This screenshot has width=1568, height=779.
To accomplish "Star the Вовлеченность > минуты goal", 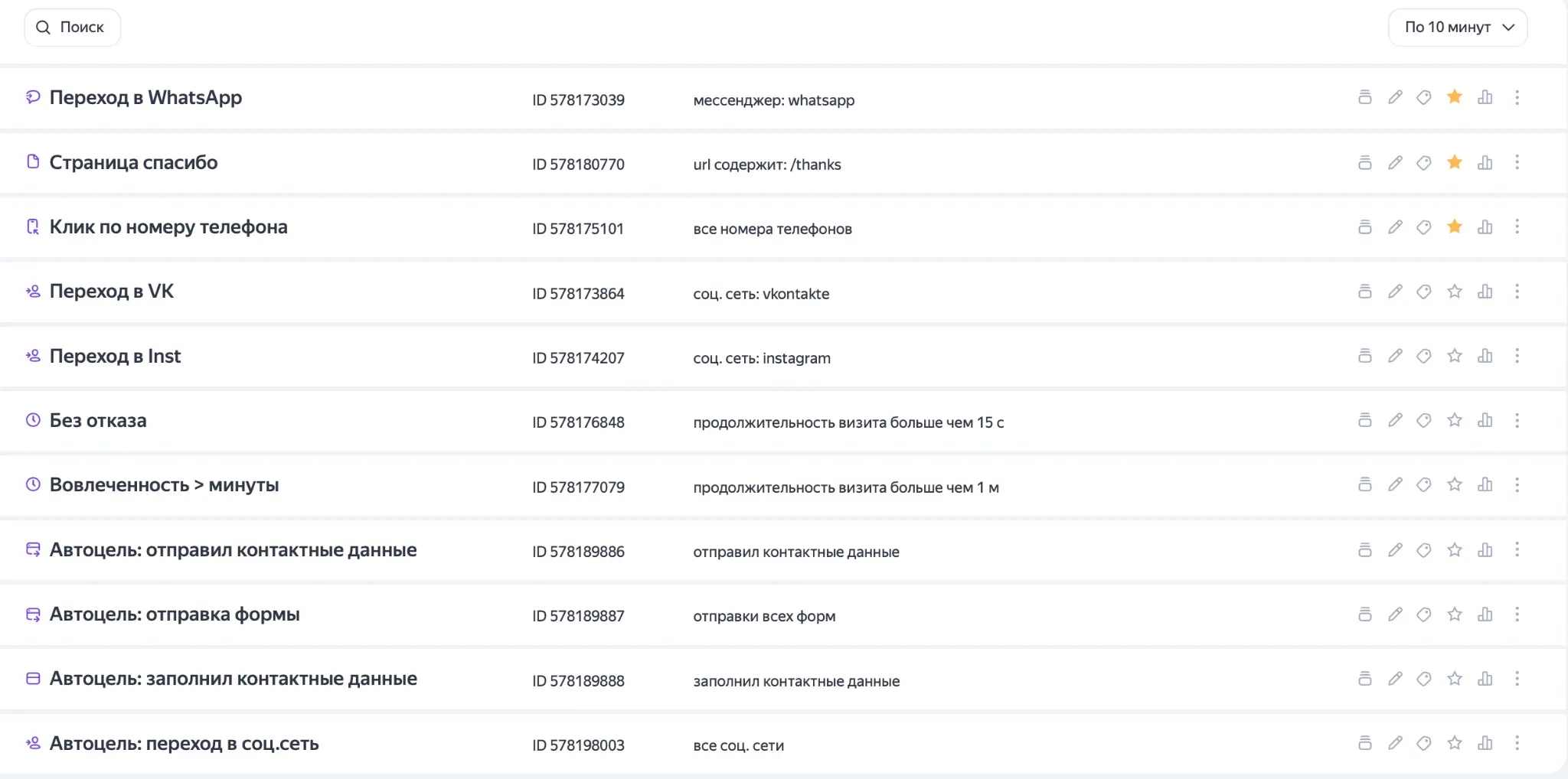I will (1455, 484).
